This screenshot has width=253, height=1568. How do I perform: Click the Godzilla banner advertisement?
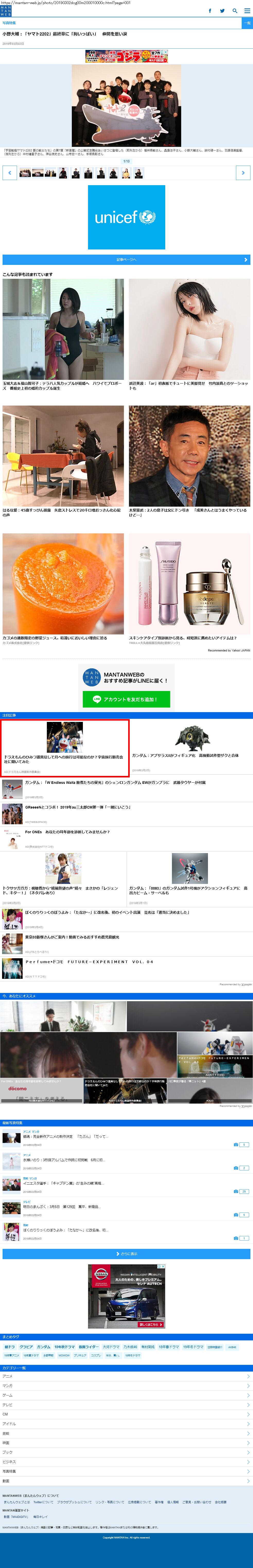click(x=126, y=57)
